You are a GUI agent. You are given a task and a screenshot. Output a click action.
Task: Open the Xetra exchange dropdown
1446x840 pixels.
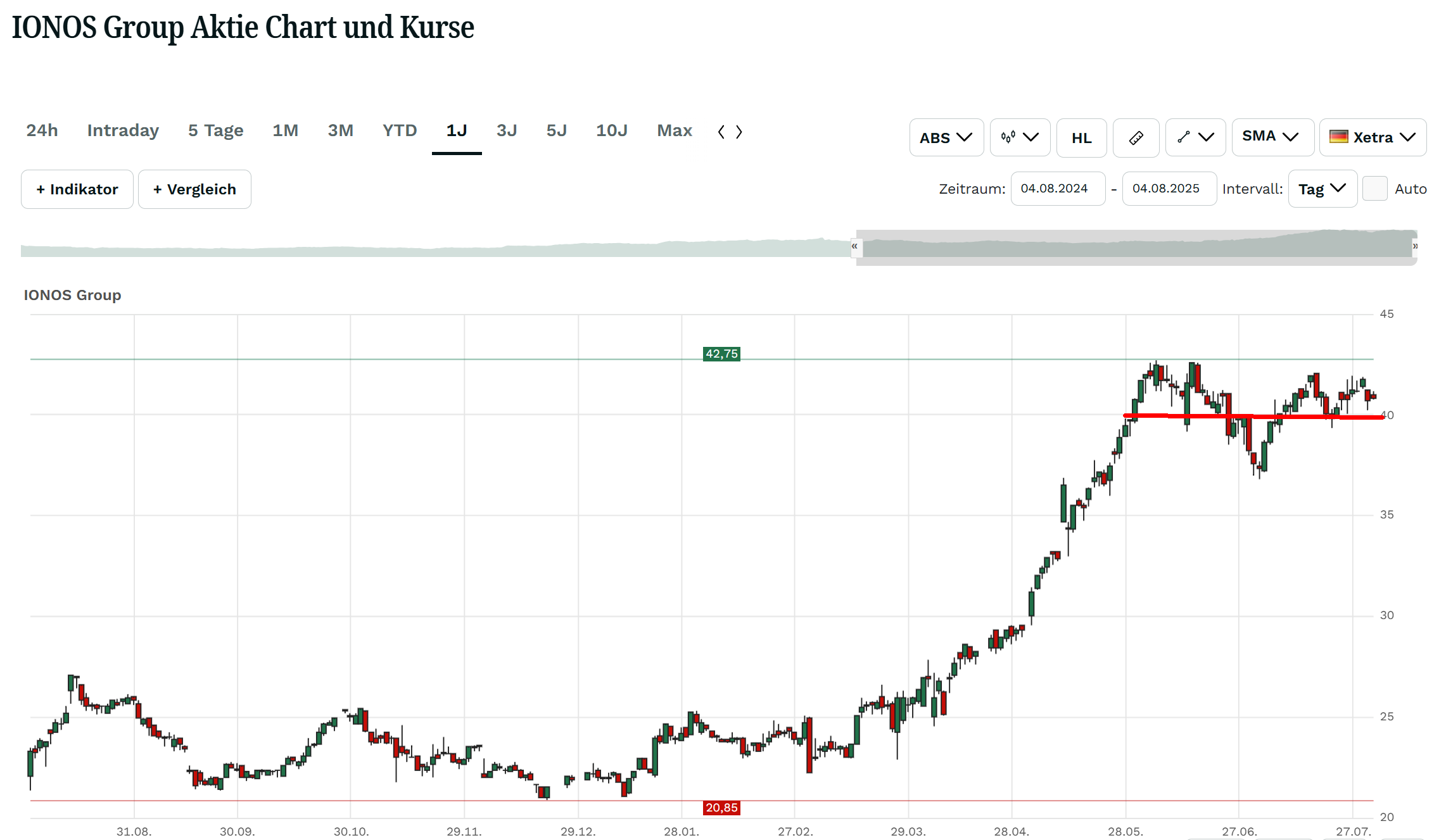pos(1373,137)
